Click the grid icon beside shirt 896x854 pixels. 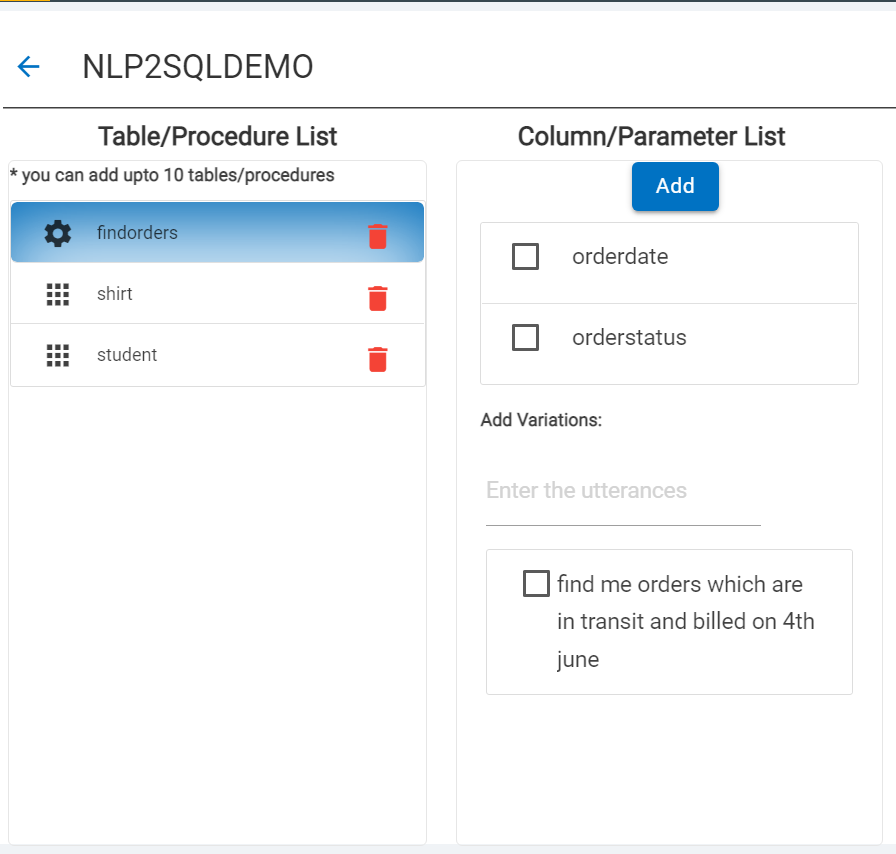58,294
